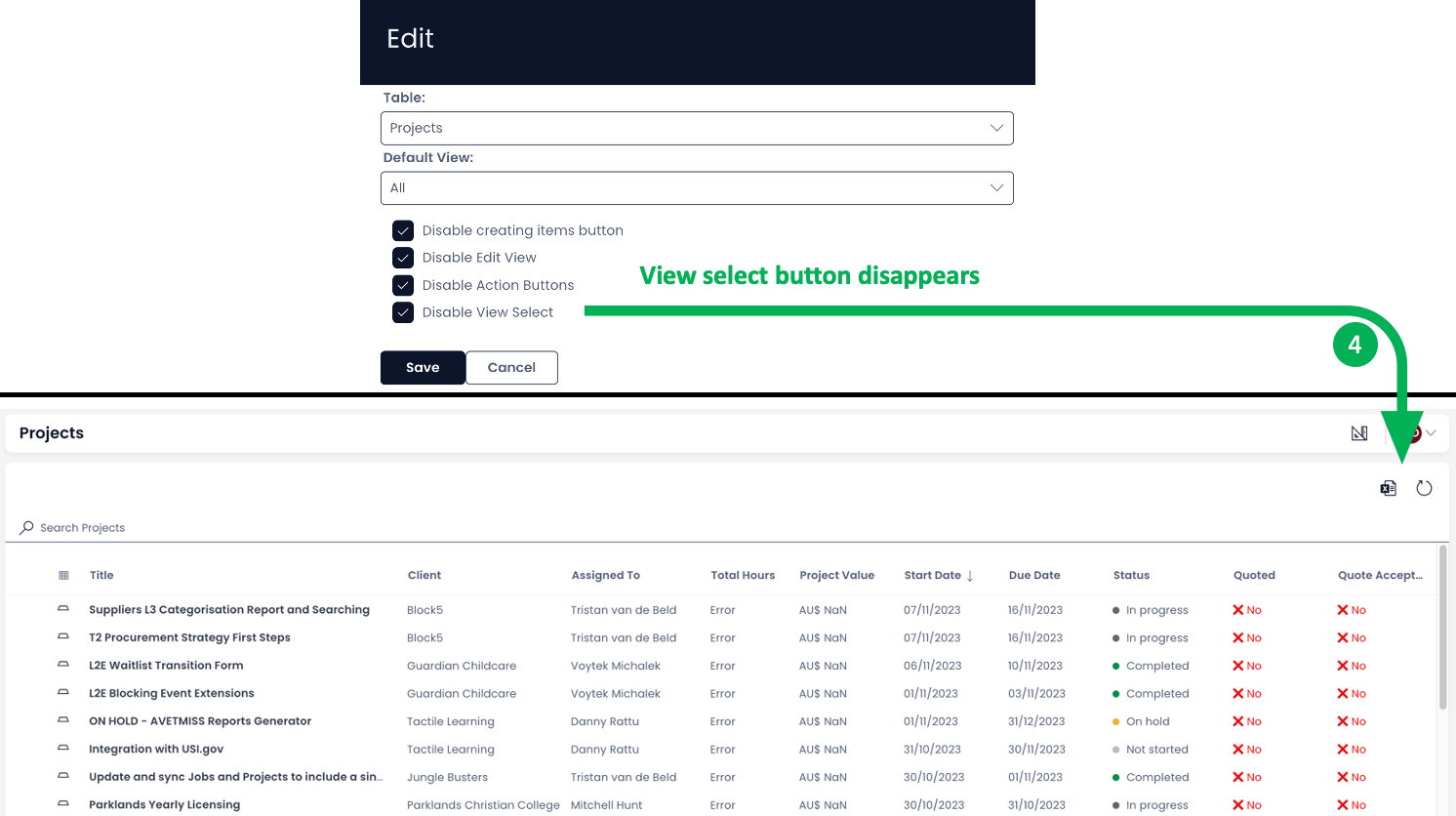Viewport: 1456px width, 816px height.
Task: Save the edit settings
Action: point(423,368)
